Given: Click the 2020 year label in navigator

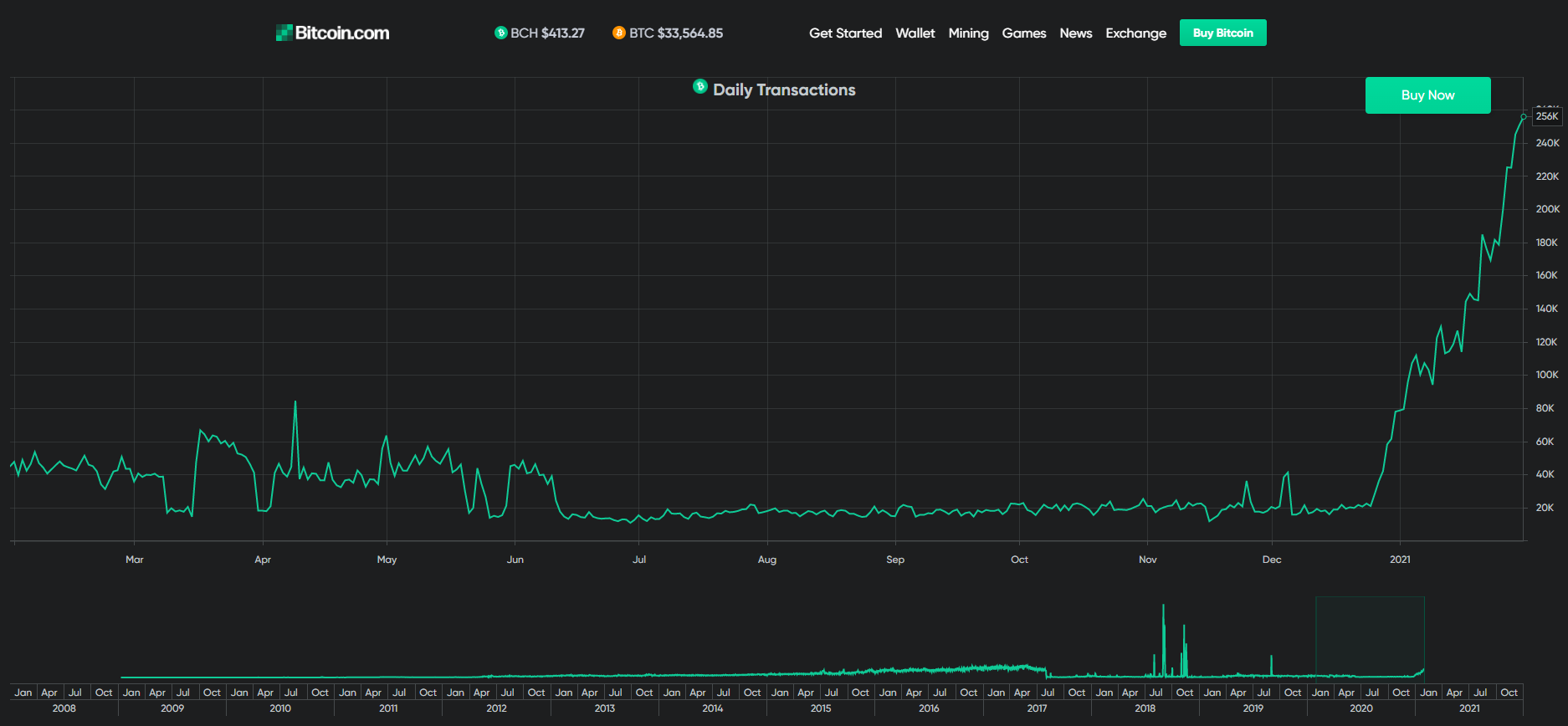Looking at the screenshot, I should [x=1361, y=708].
